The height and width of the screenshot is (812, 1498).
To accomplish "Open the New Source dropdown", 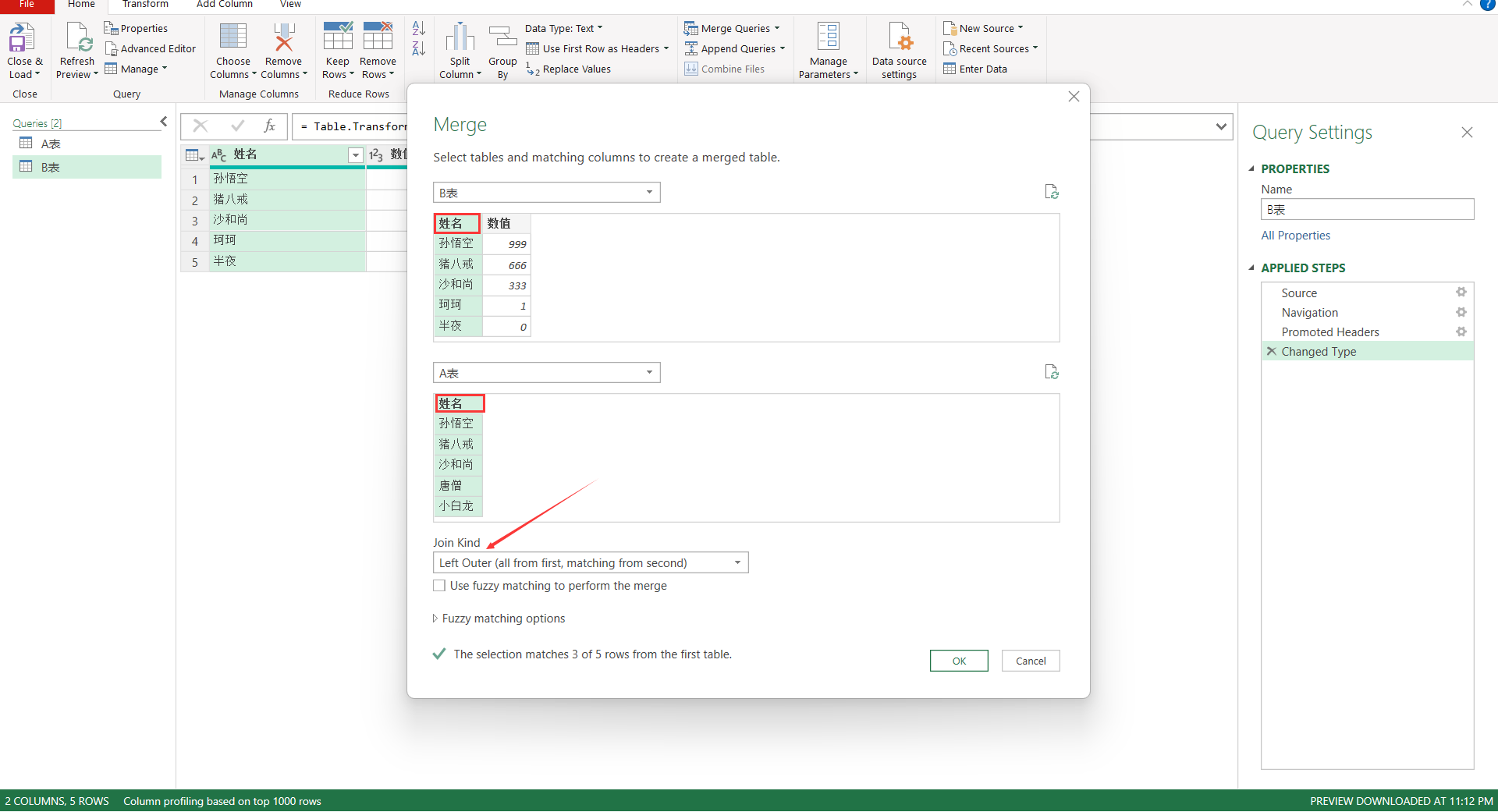I will [x=983, y=29].
